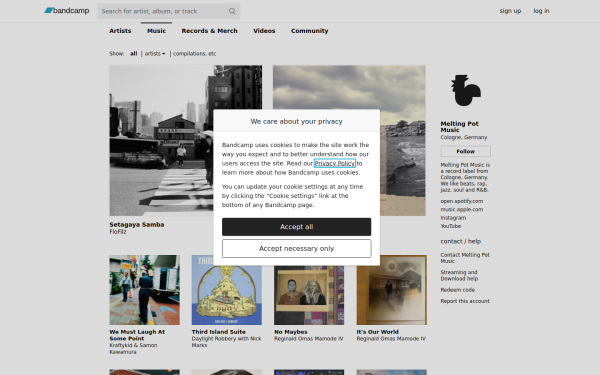Click the Third Island Suite title

click(219, 332)
